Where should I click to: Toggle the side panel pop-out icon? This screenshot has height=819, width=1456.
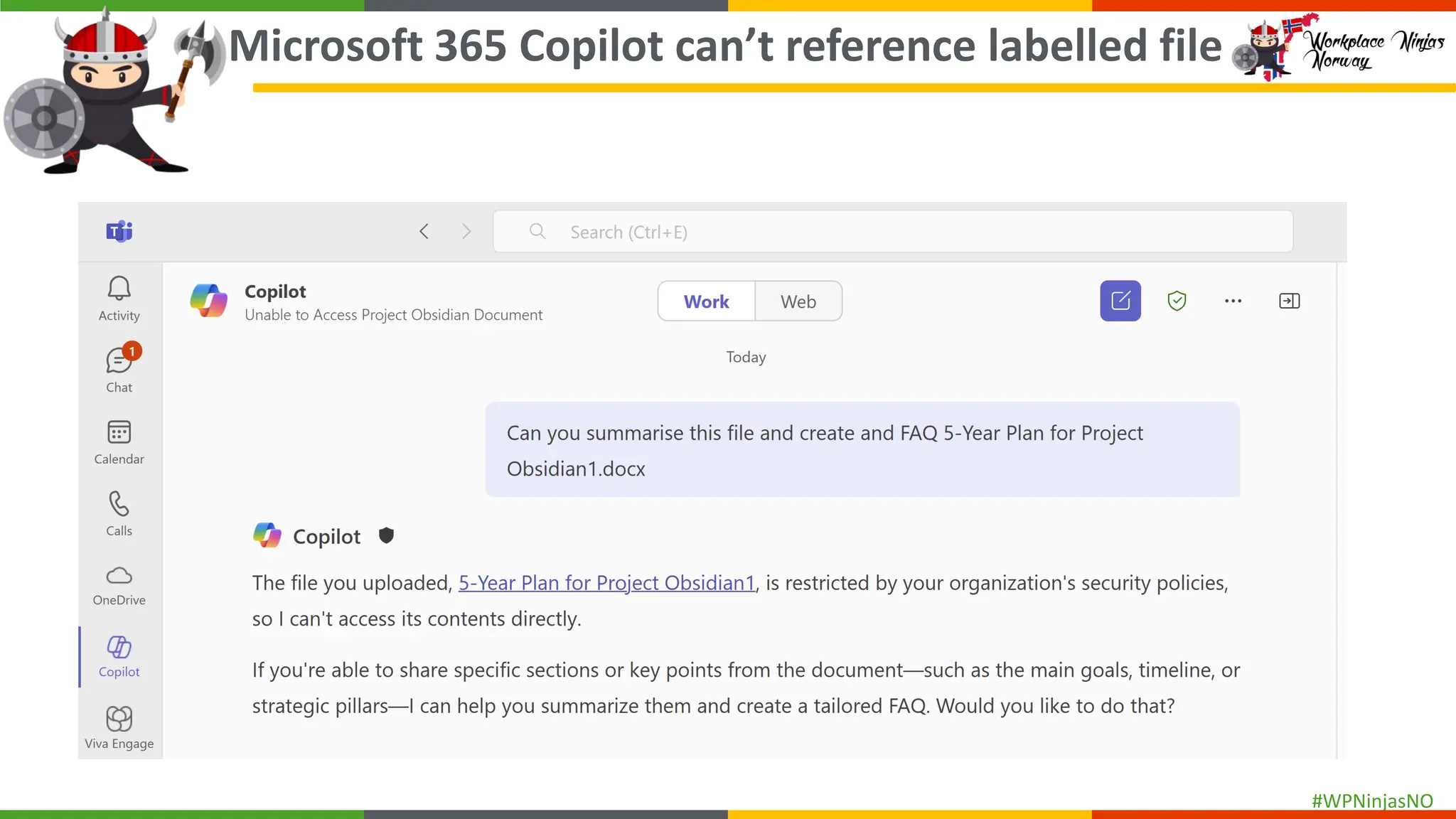pyautogui.click(x=1289, y=301)
